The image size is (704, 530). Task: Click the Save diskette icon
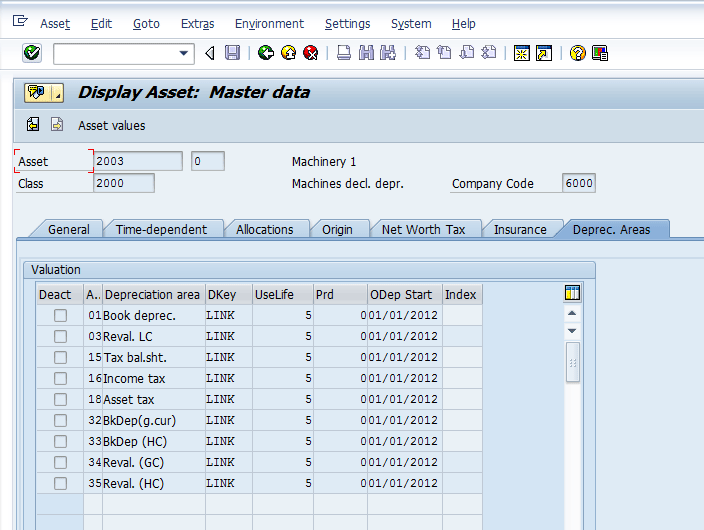click(232, 53)
